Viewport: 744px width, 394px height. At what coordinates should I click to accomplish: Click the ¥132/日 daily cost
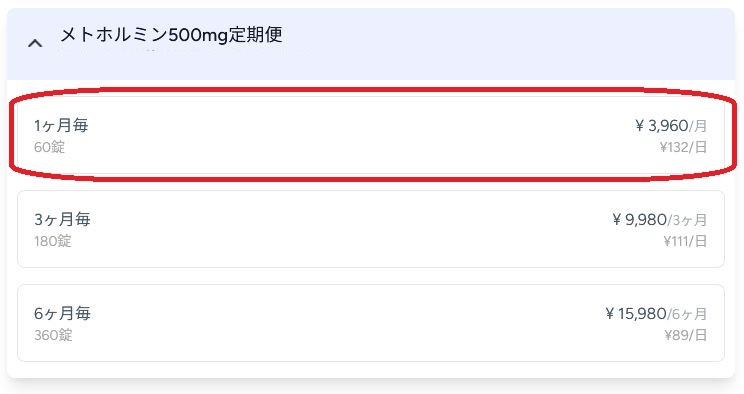(683, 147)
